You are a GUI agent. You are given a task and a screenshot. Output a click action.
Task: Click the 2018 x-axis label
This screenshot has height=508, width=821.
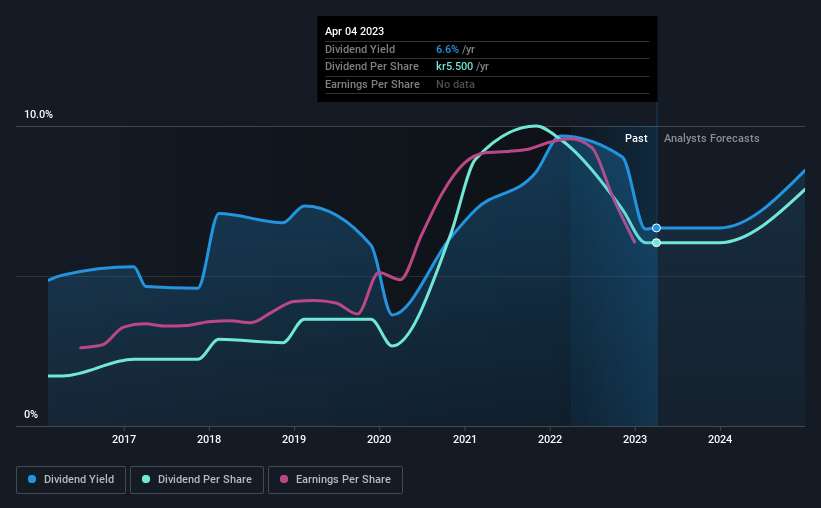point(209,439)
